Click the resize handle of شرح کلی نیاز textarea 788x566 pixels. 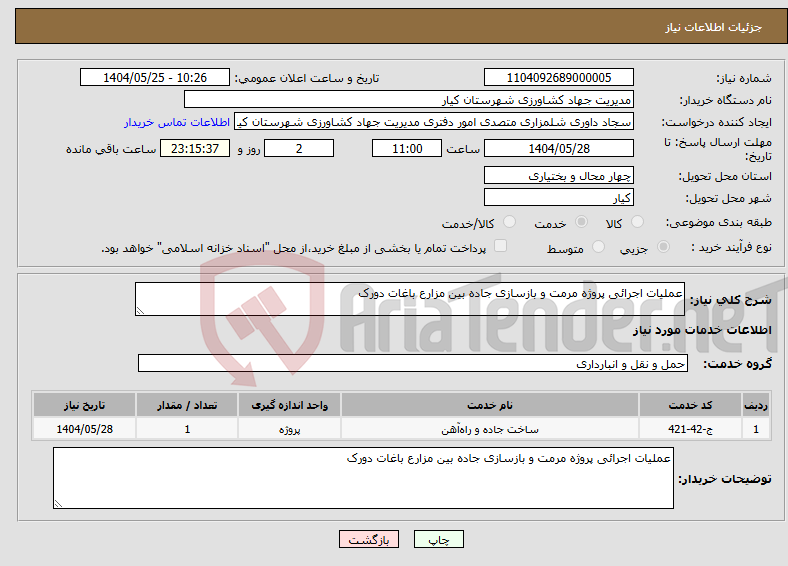click(x=140, y=311)
